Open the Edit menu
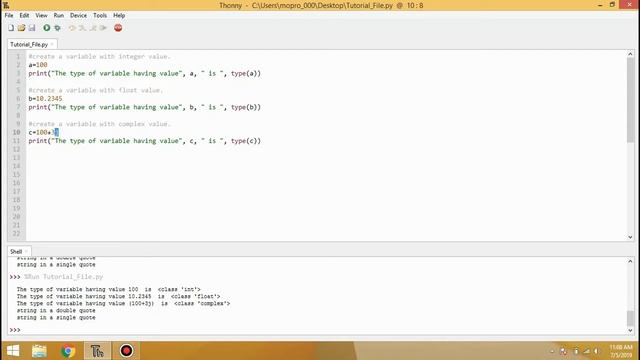The image size is (640, 360). (x=24, y=15)
